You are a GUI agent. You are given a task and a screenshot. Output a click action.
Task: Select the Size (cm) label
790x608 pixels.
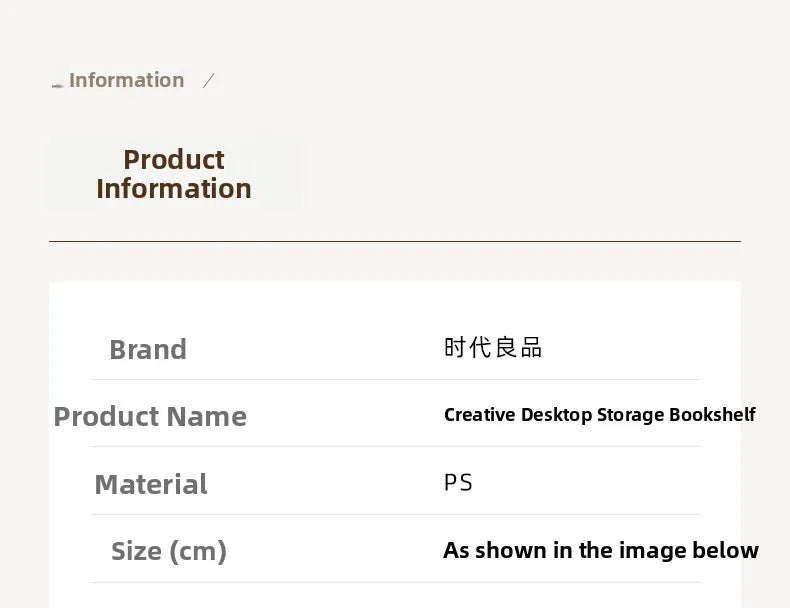click(x=169, y=551)
